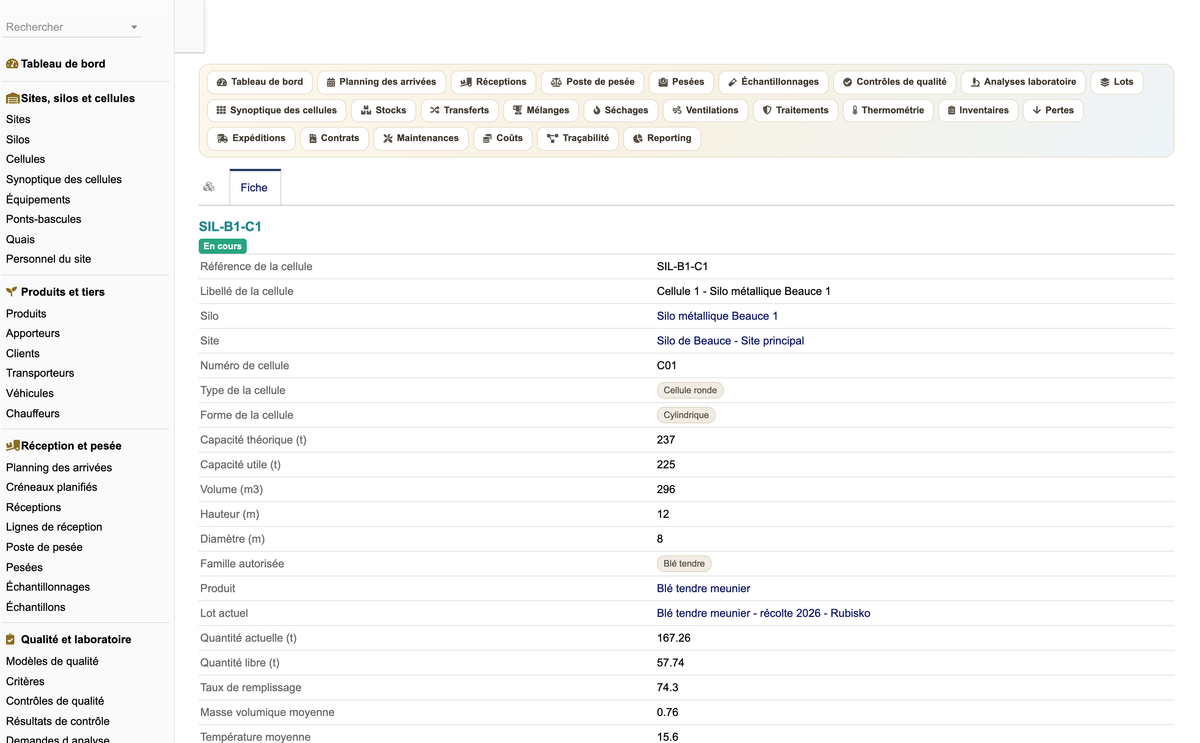Open Mélanges toolbar button
Screen dimensions: 1200x743
pyautogui.click(x=541, y=110)
